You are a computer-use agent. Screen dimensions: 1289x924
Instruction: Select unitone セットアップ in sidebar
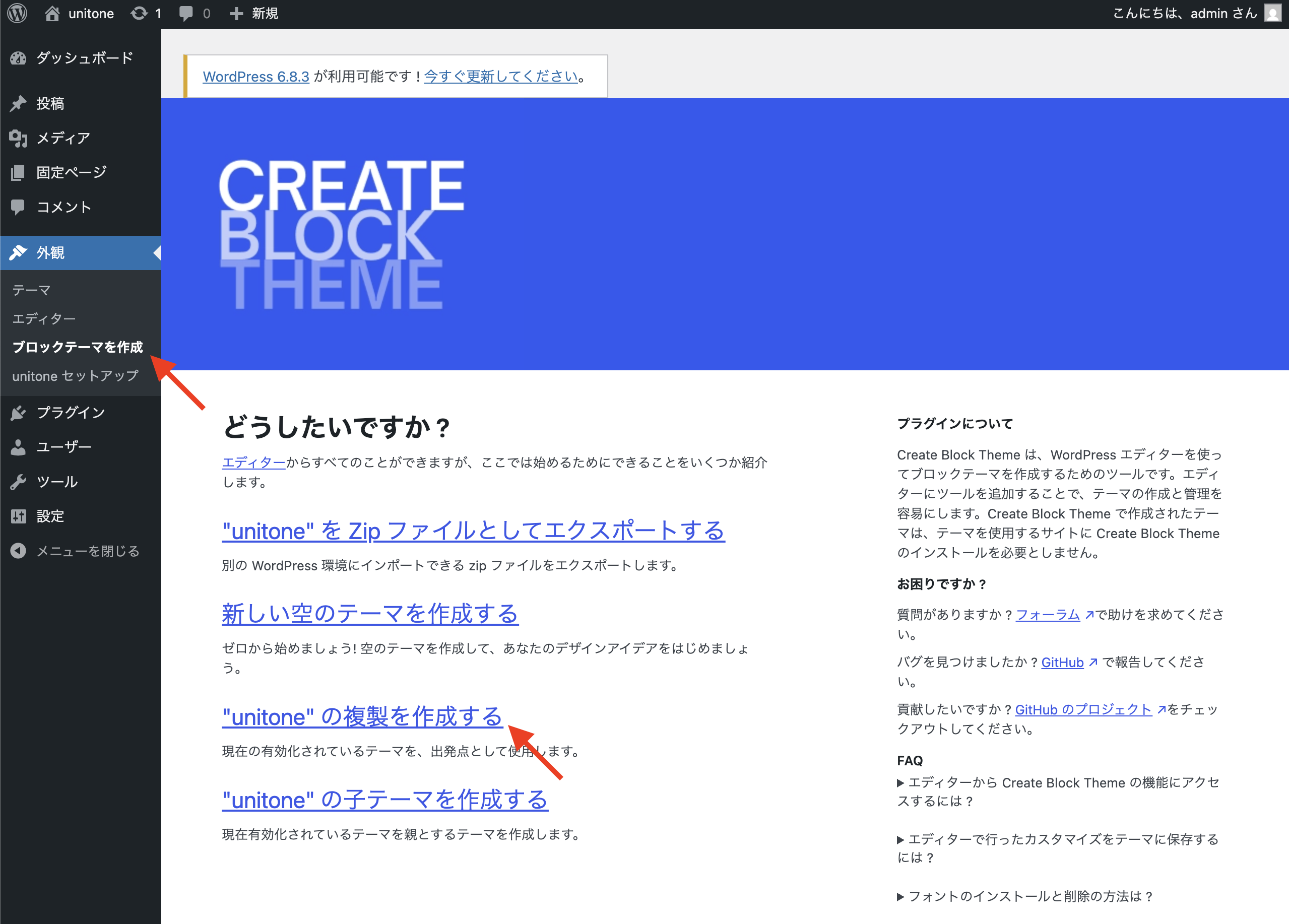coord(75,376)
